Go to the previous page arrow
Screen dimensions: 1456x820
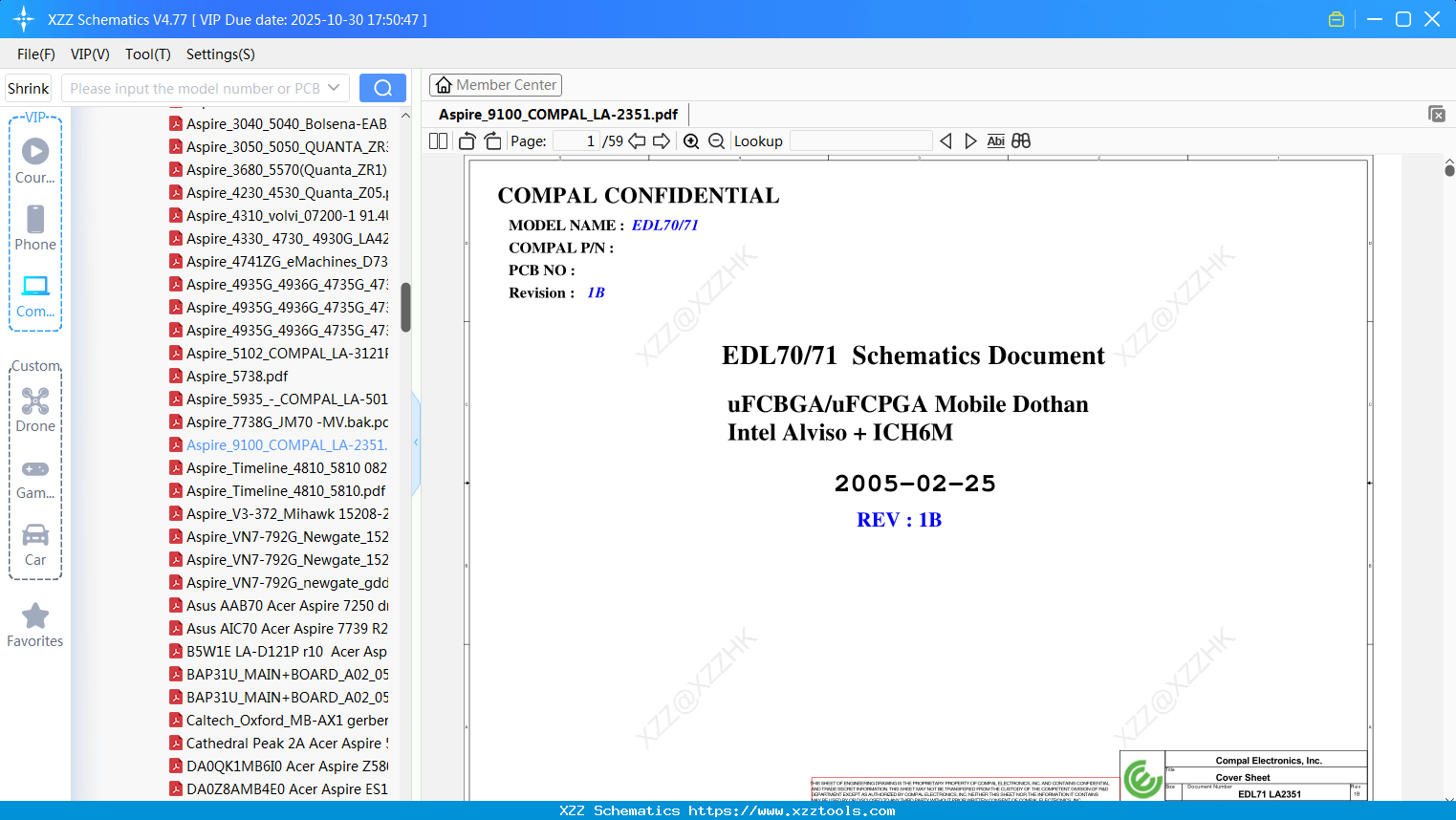click(x=637, y=141)
